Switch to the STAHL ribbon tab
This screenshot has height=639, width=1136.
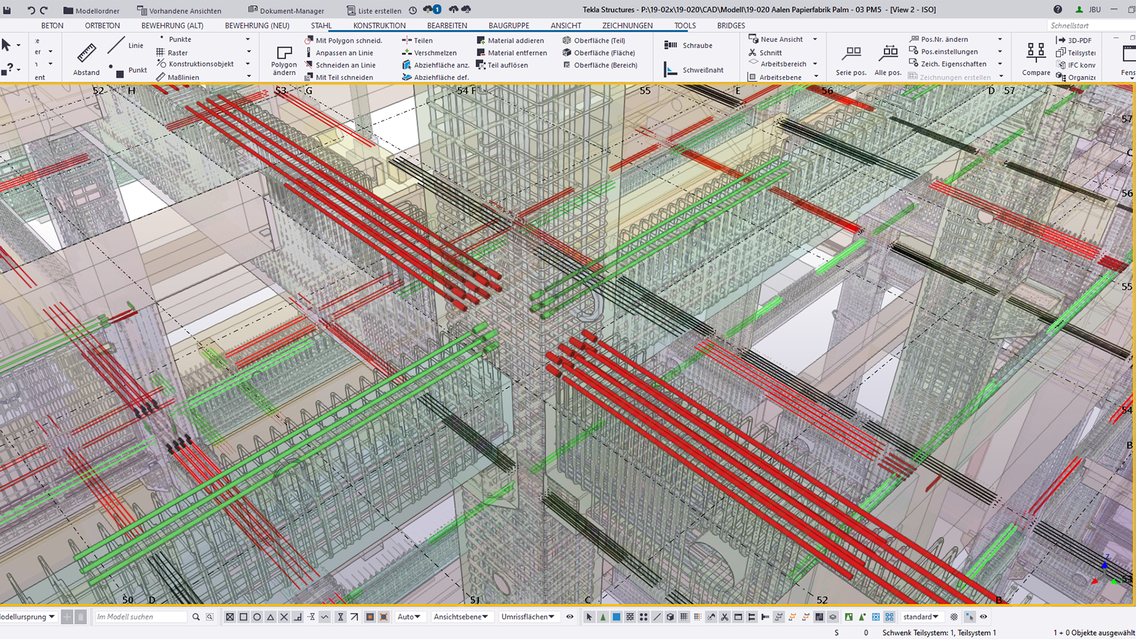tap(321, 25)
